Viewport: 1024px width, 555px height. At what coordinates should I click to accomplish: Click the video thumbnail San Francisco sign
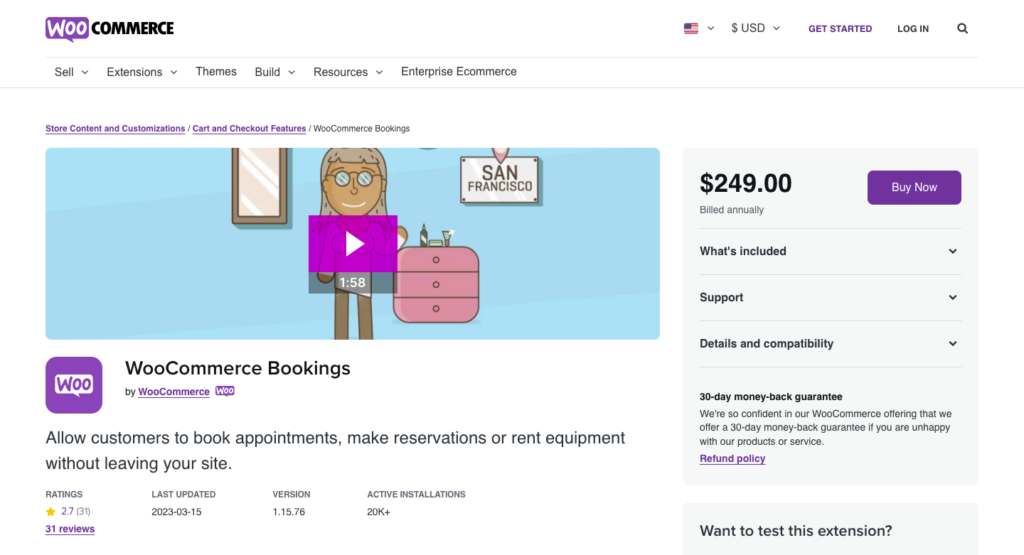pyautogui.click(x=500, y=180)
